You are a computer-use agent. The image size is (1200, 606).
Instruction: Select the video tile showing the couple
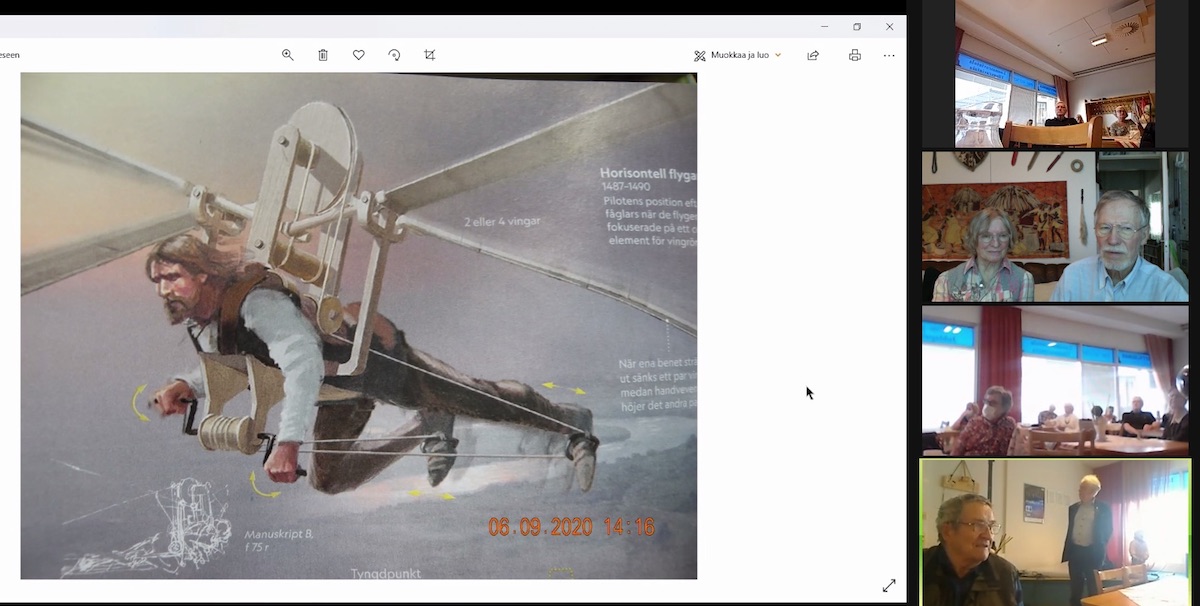tap(1055, 226)
